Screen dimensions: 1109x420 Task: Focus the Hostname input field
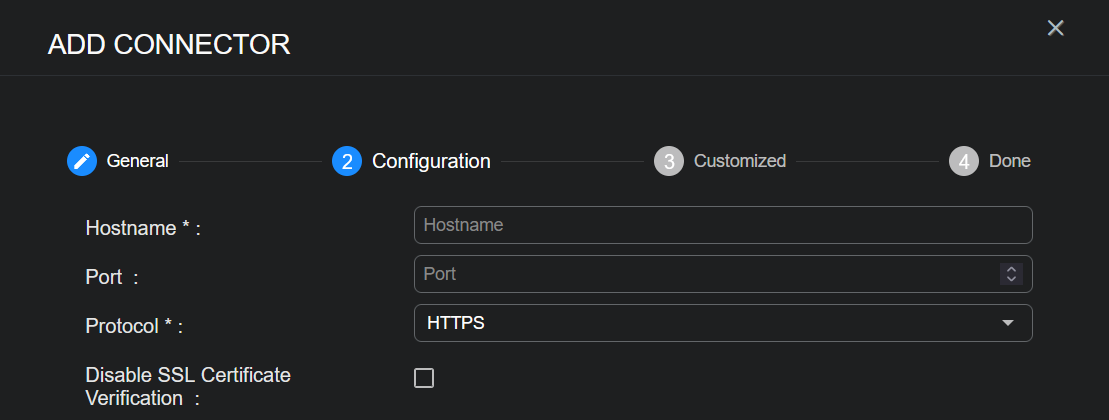722,225
